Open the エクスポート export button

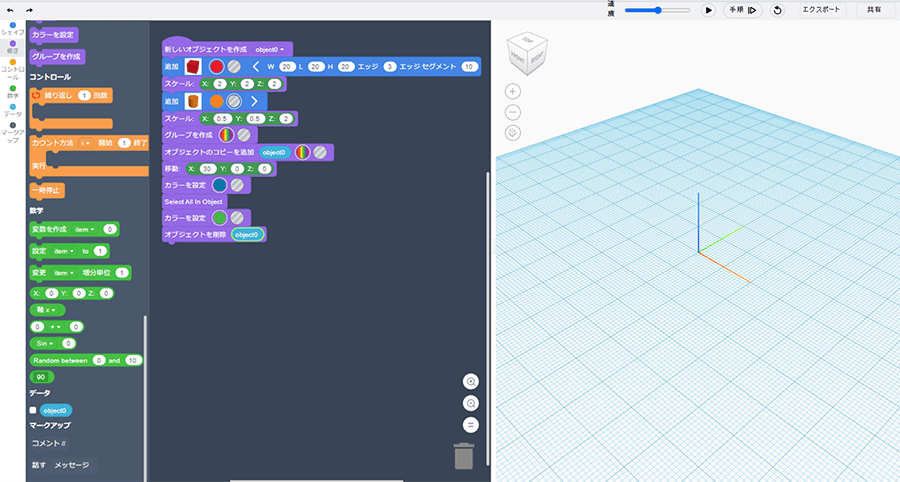point(823,10)
